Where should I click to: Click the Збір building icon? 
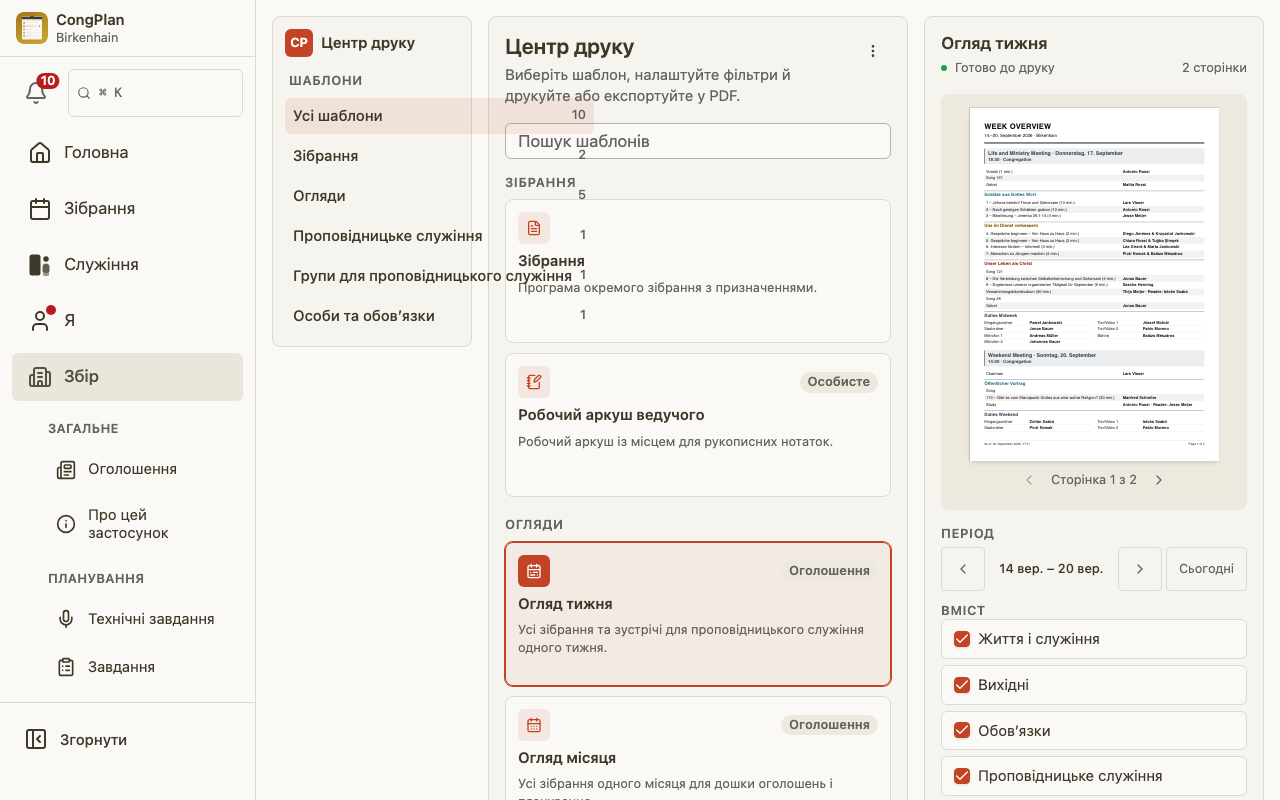[40, 377]
